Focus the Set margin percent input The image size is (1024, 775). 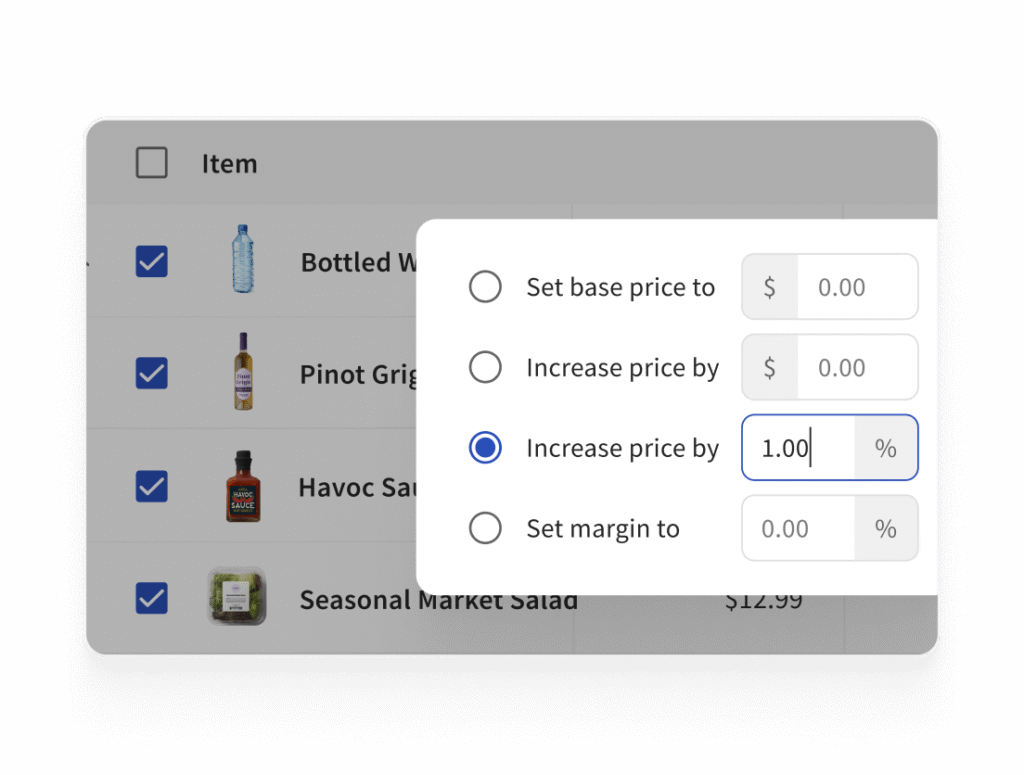[799, 528]
